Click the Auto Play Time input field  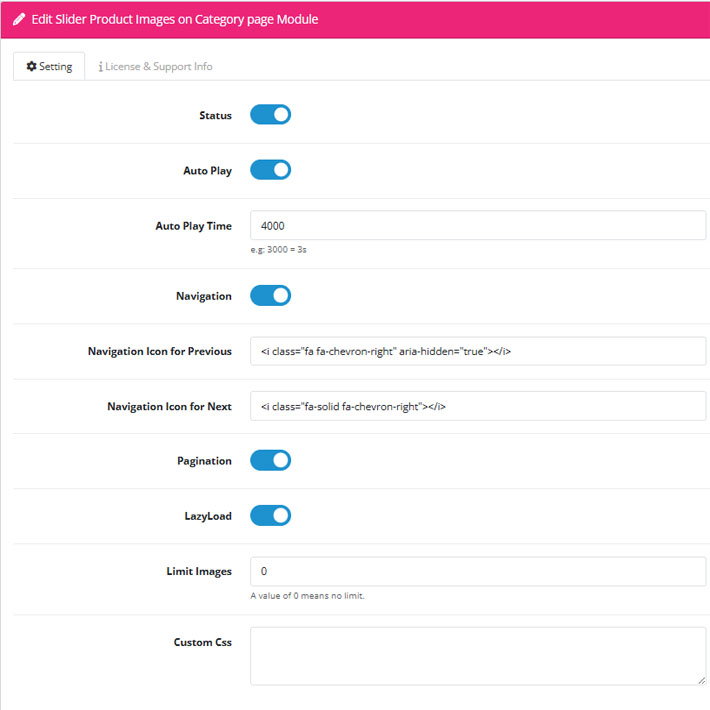(478, 225)
